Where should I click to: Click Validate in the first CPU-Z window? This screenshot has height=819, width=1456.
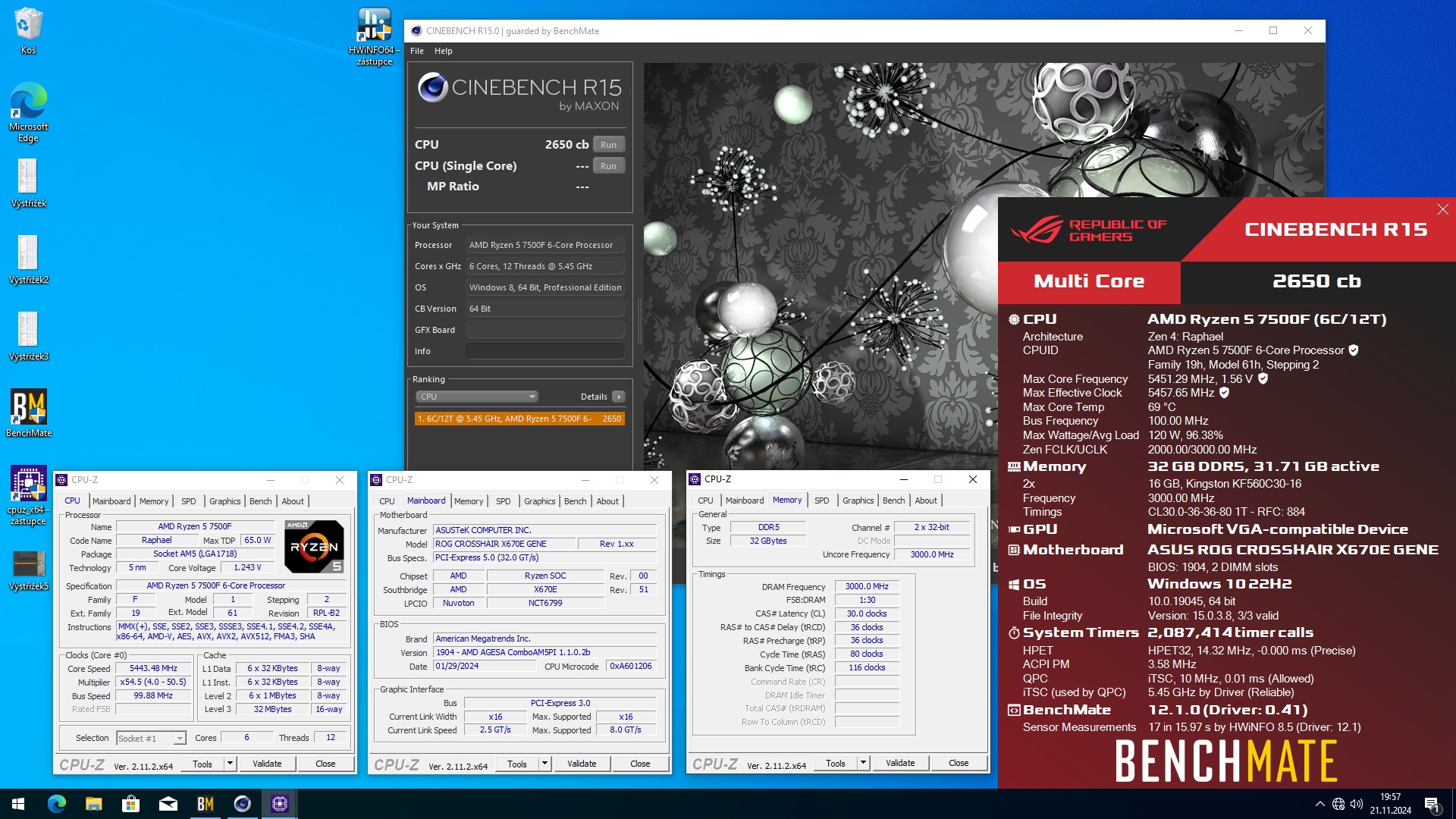point(267,764)
